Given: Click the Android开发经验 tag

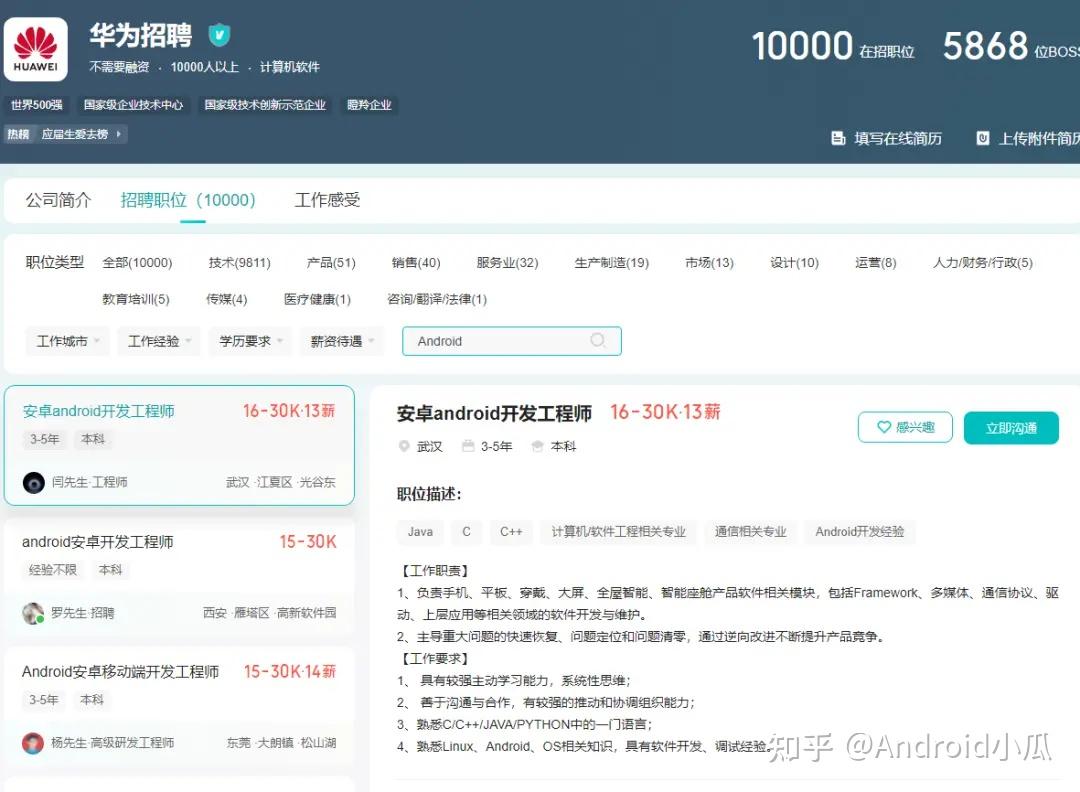Looking at the screenshot, I should [x=860, y=532].
